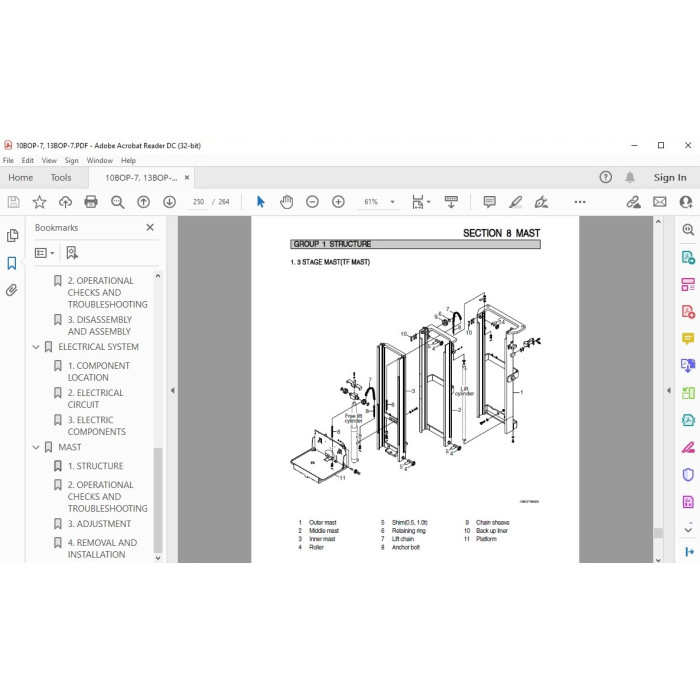Screen dimensions: 700x700
Task: Close the Bookmarks panel
Action: (x=150, y=227)
